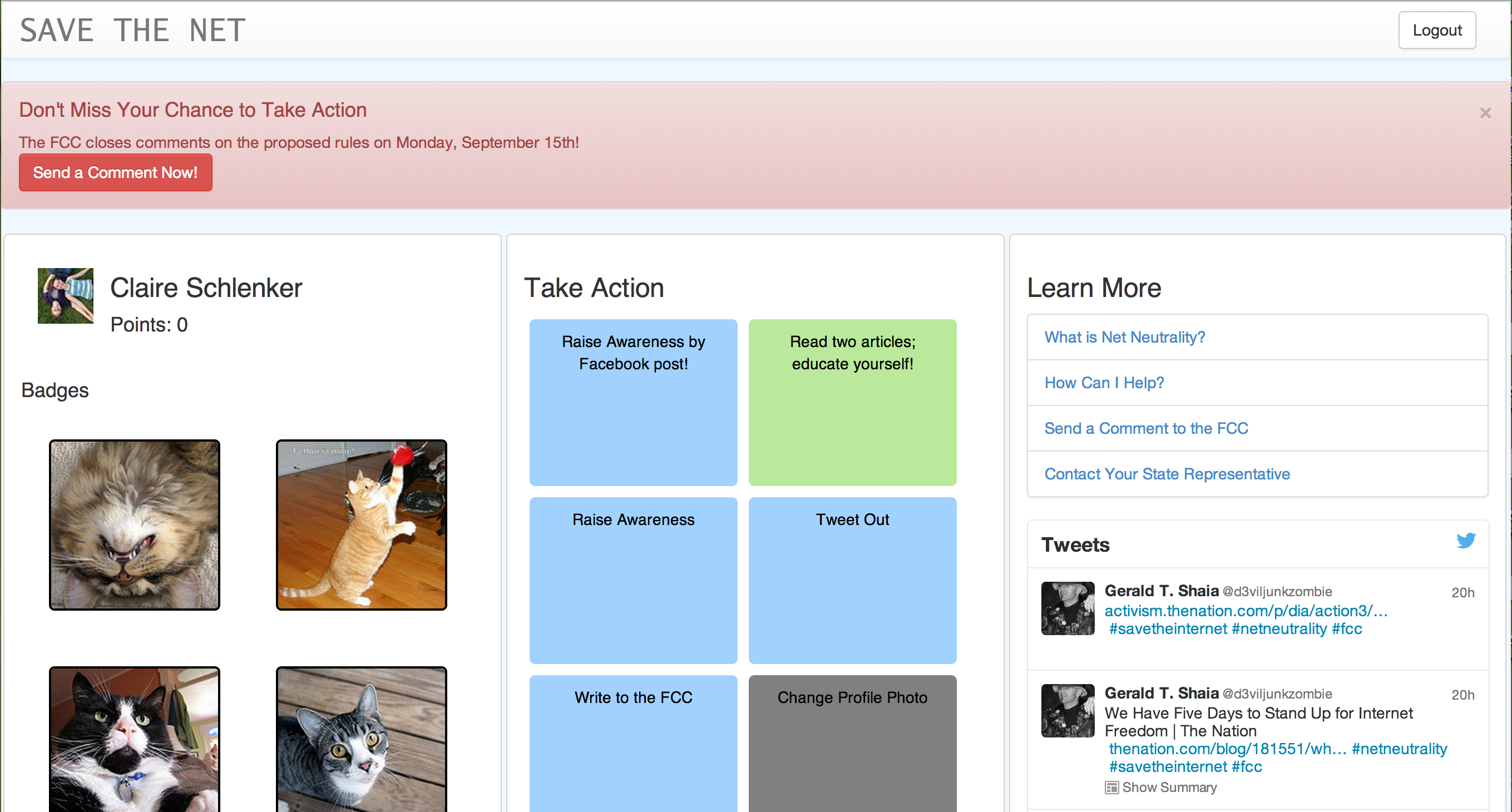This screenshot has width=1512, height=812.
Task: Click Send a Comment Now! button
Action: (116, 172)
